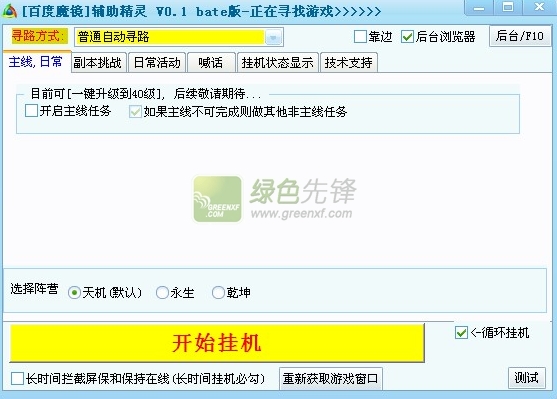Viewport: 557px width, 399px height.
Task: Select the 天机(默认) faction radio button
Action: click(74, 293)
